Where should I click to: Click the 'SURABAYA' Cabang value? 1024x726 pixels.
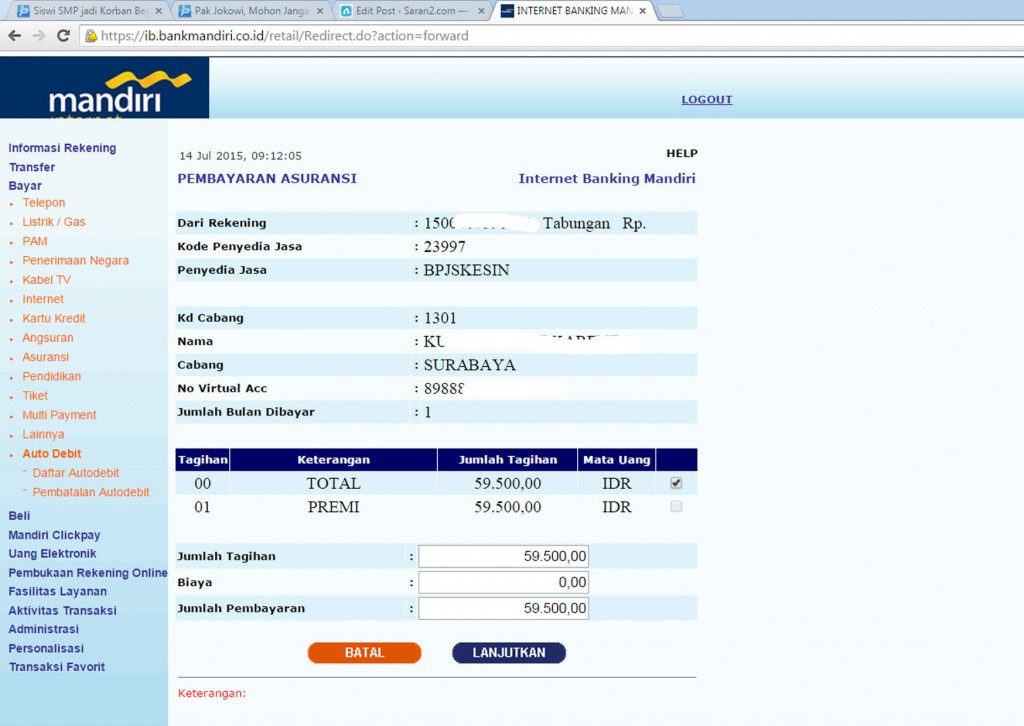[x=470, y=365]
